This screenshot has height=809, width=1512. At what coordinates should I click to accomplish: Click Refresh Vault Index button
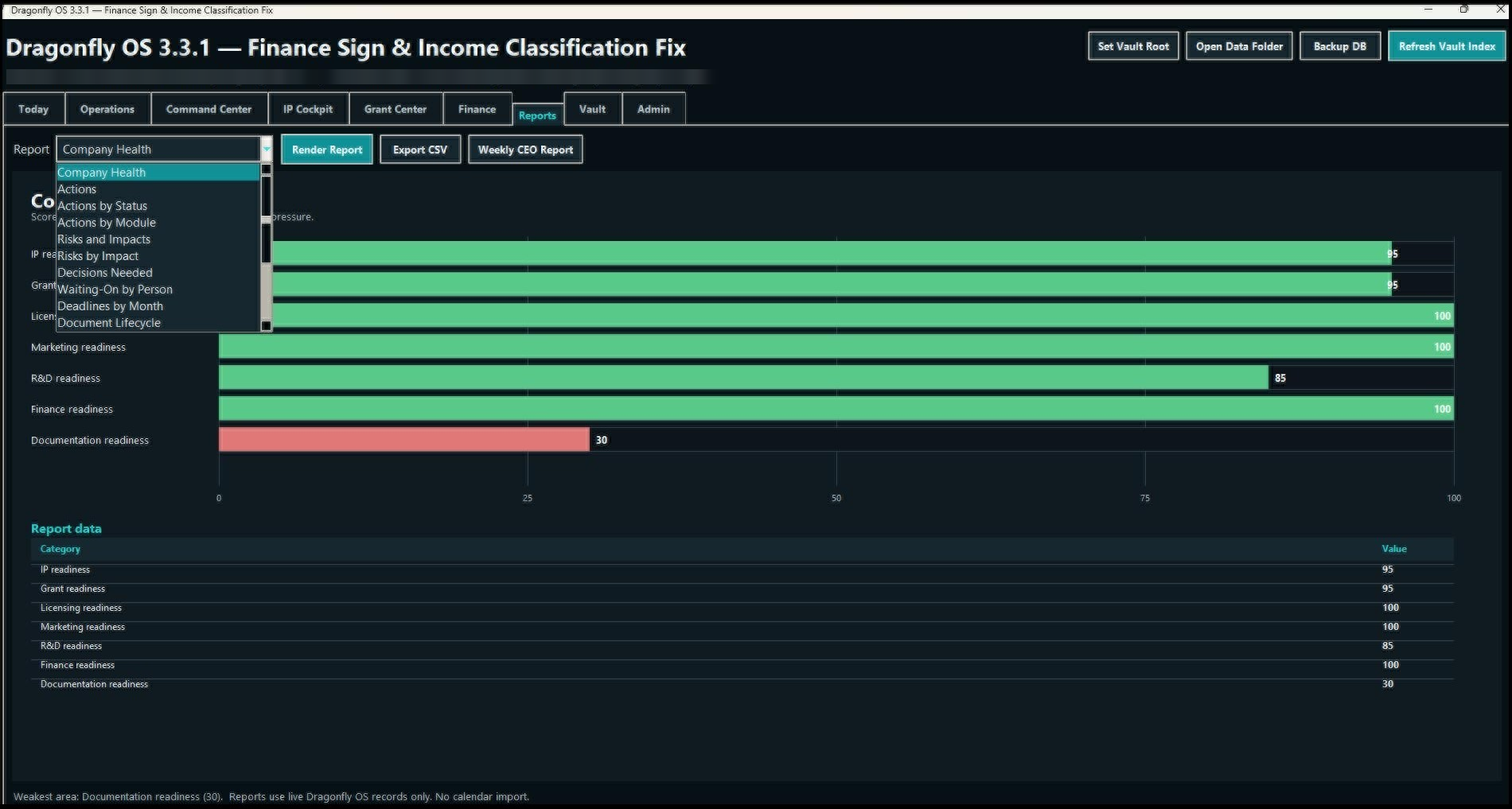tap(1447, 46)
